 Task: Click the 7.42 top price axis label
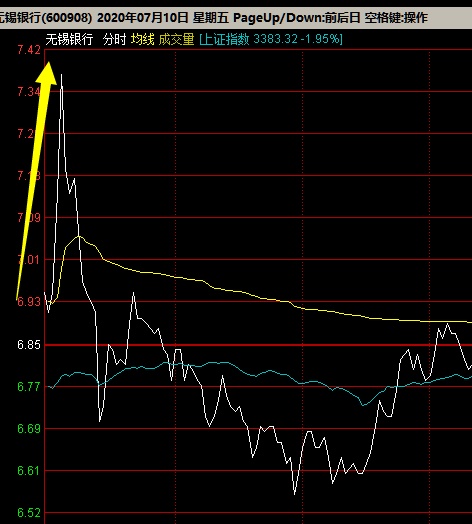29,50
